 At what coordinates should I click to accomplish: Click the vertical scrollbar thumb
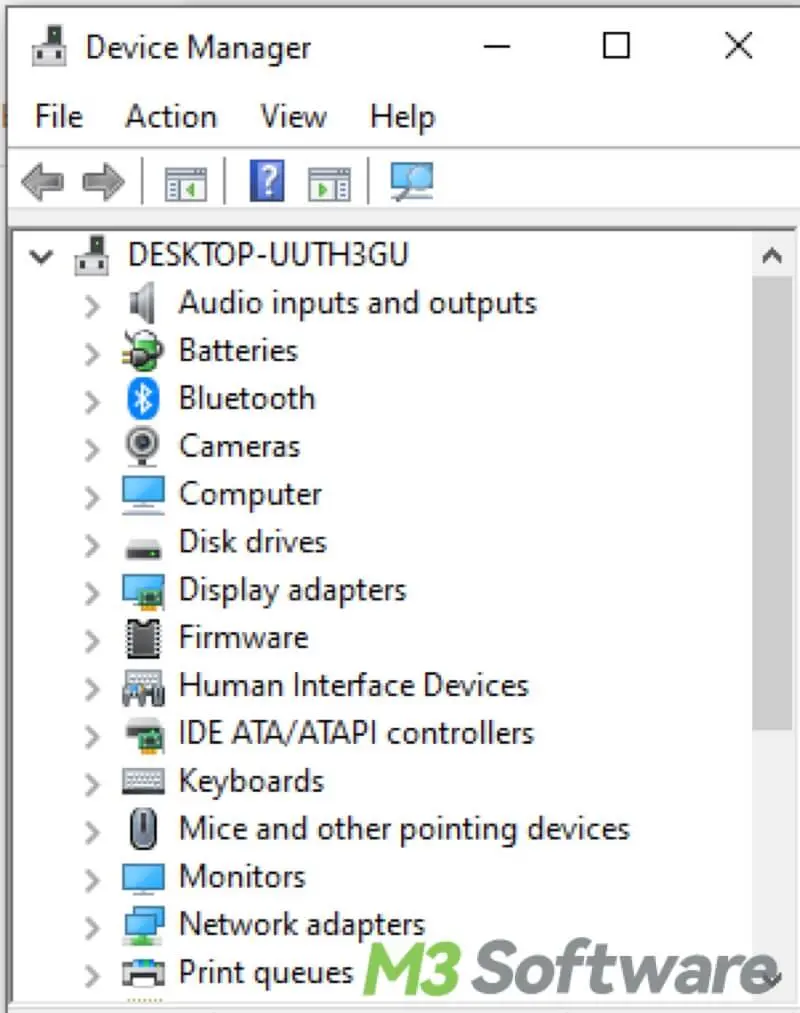point(772,504)
